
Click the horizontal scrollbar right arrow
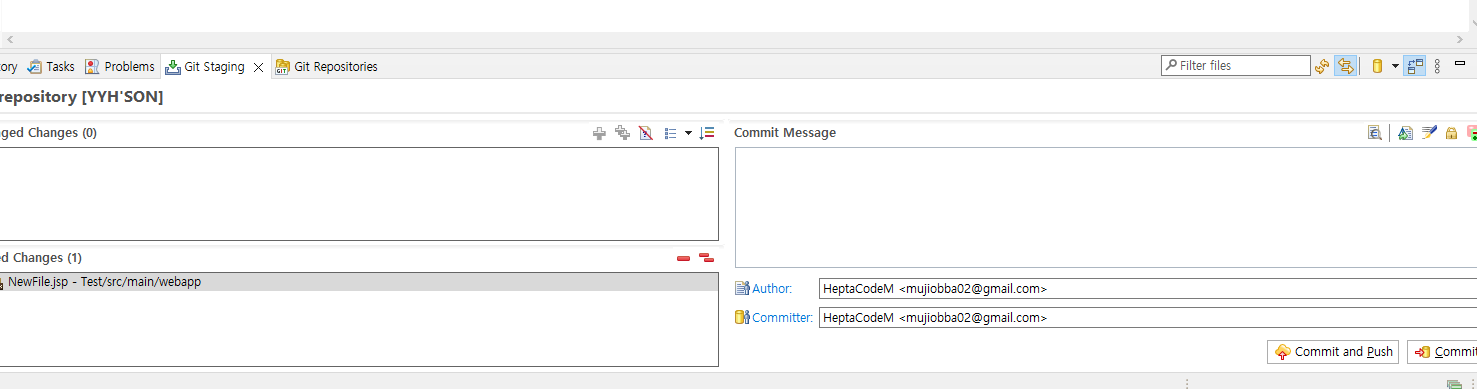1461,39
